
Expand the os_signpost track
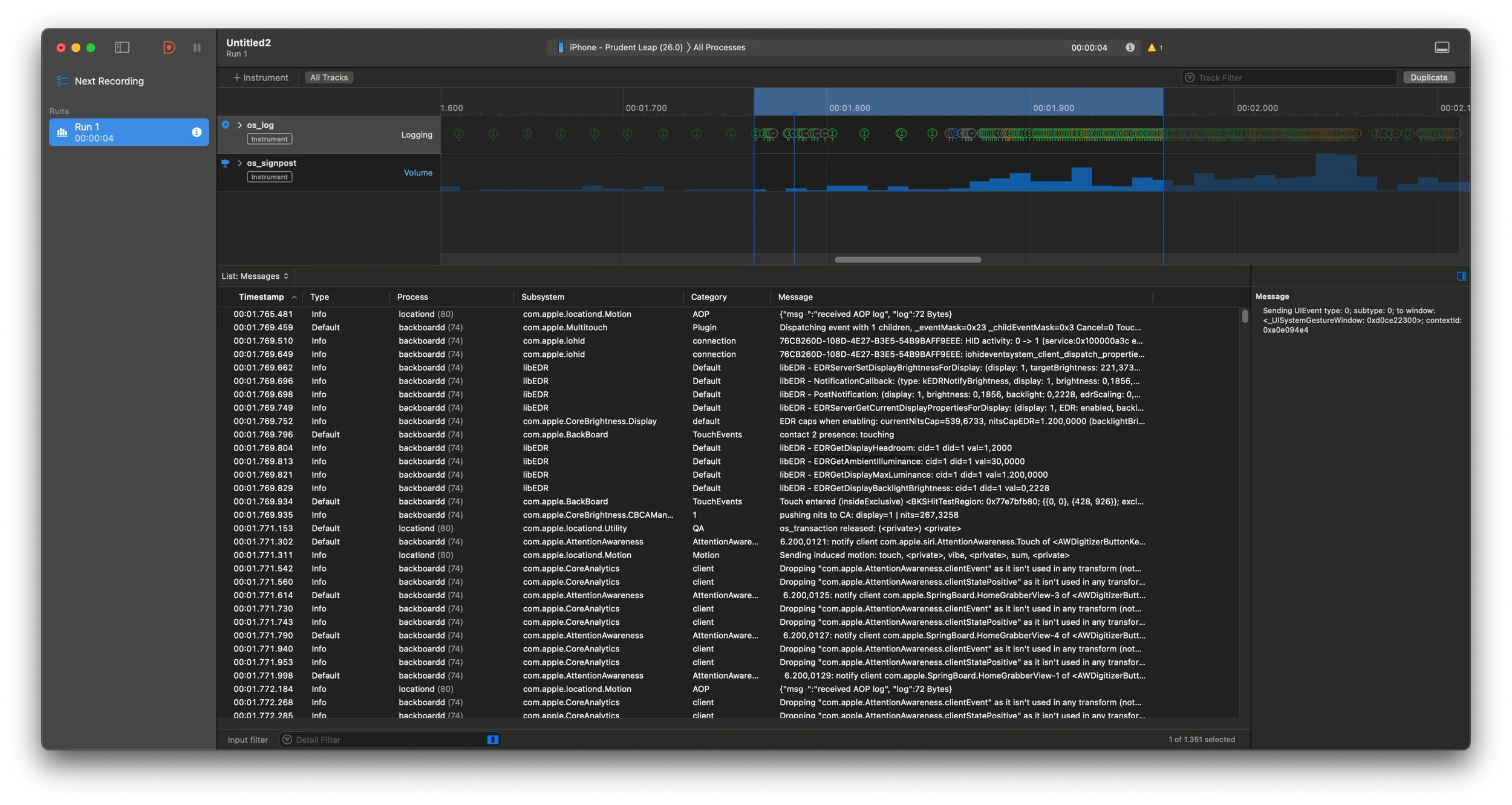[x=240, y=163]
